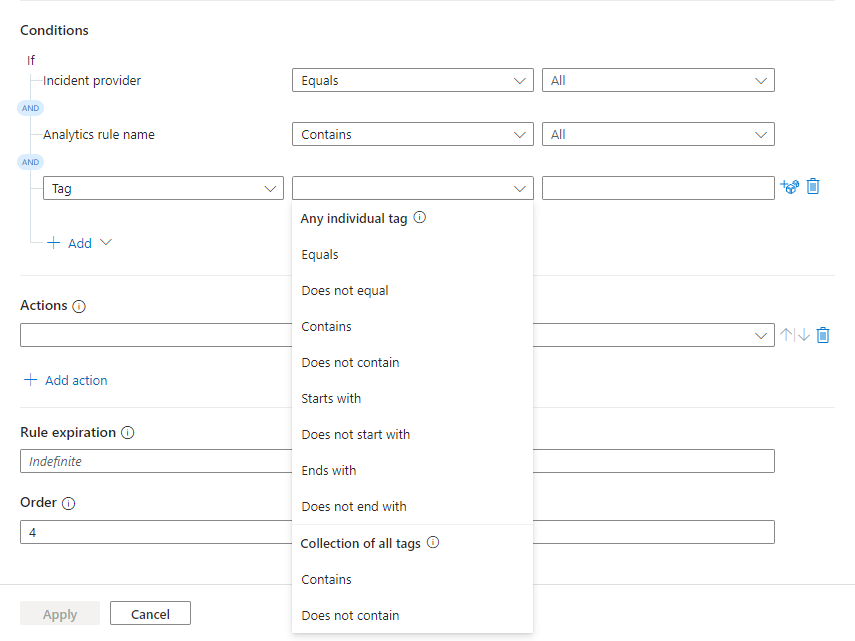Image resolution: width=855 pixels, height=641 pixels.
Task: Move the action down with arrow
Action: pyautogui.click(x=803, y=335)
